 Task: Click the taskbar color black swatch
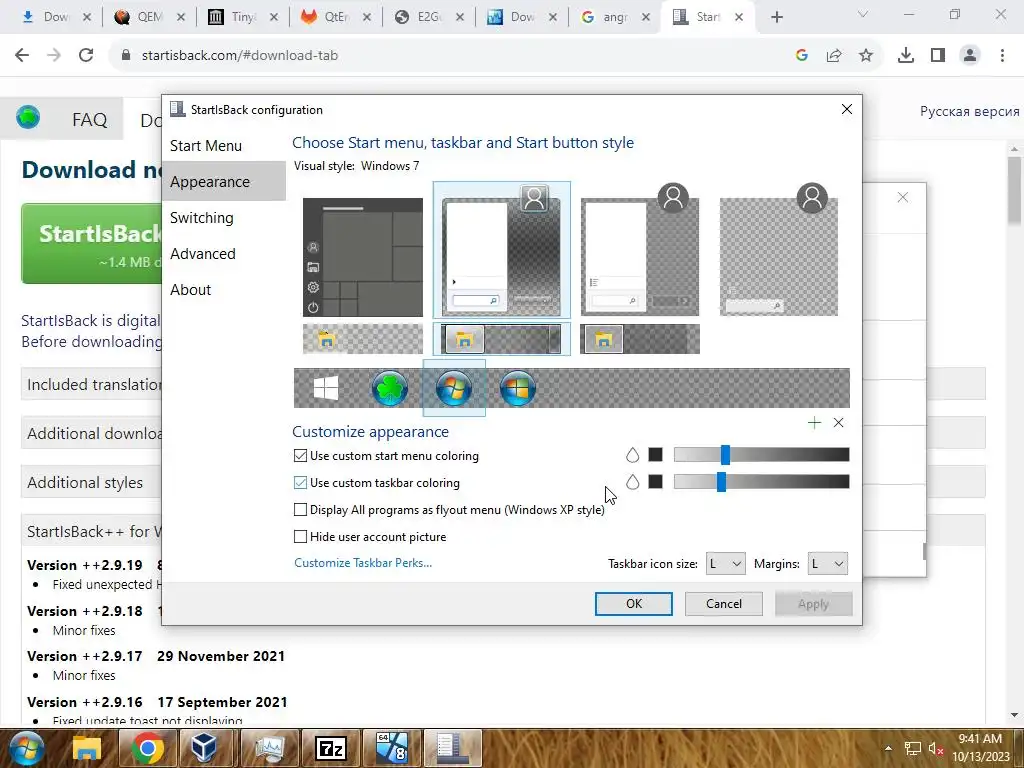656,481
